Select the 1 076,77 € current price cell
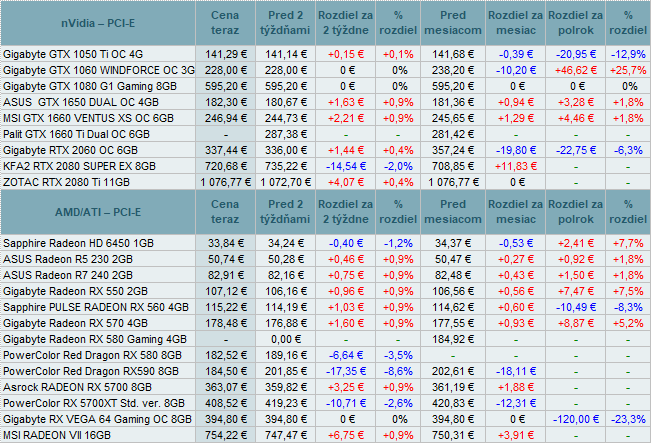This screenshot has height=443, width=651. 225,182
